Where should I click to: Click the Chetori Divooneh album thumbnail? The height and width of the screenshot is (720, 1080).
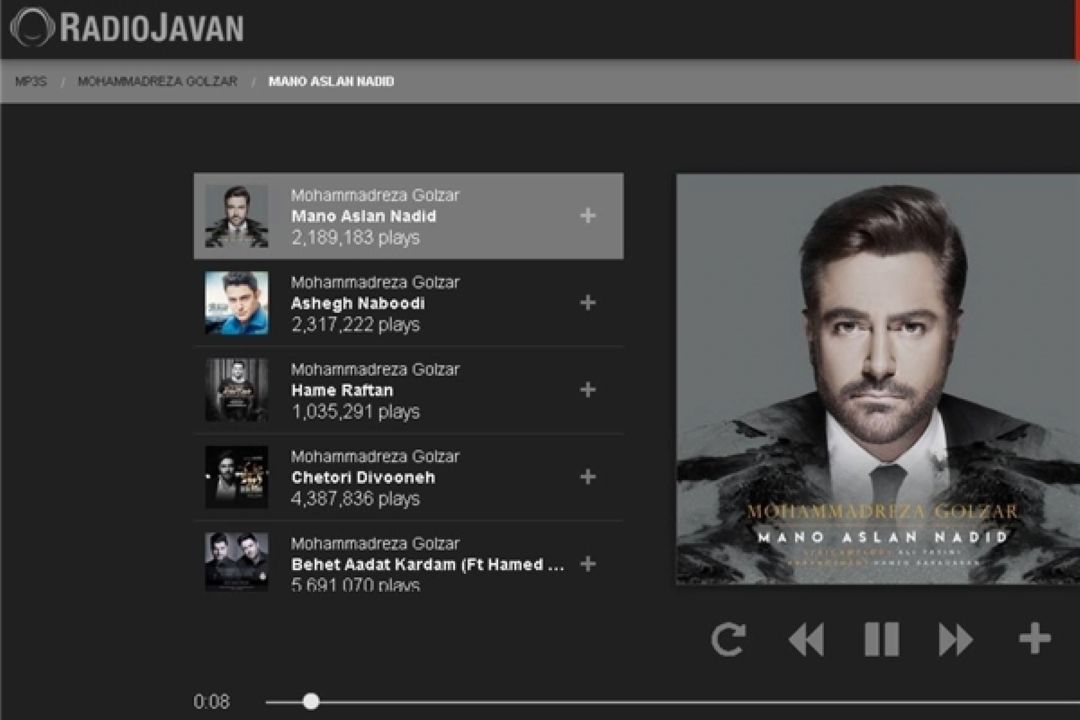pos(237,477)
